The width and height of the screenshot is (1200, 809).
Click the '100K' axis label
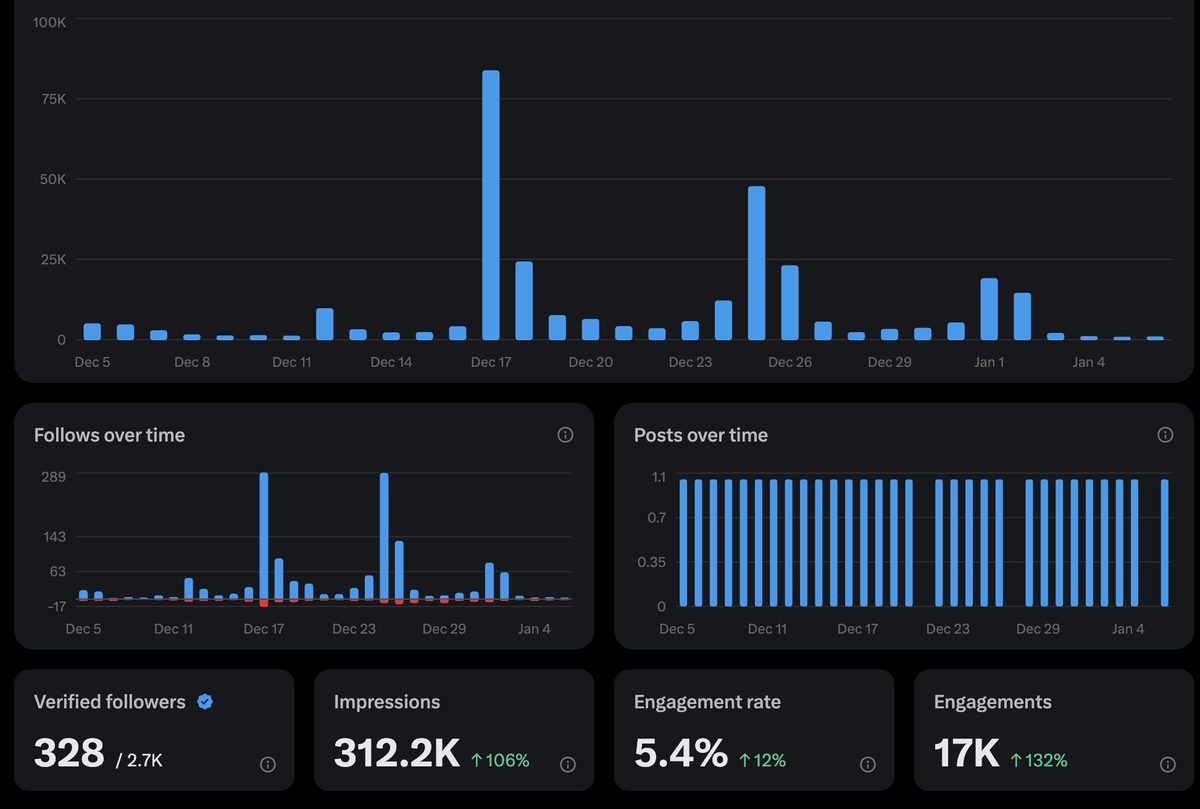click(49, 21)
